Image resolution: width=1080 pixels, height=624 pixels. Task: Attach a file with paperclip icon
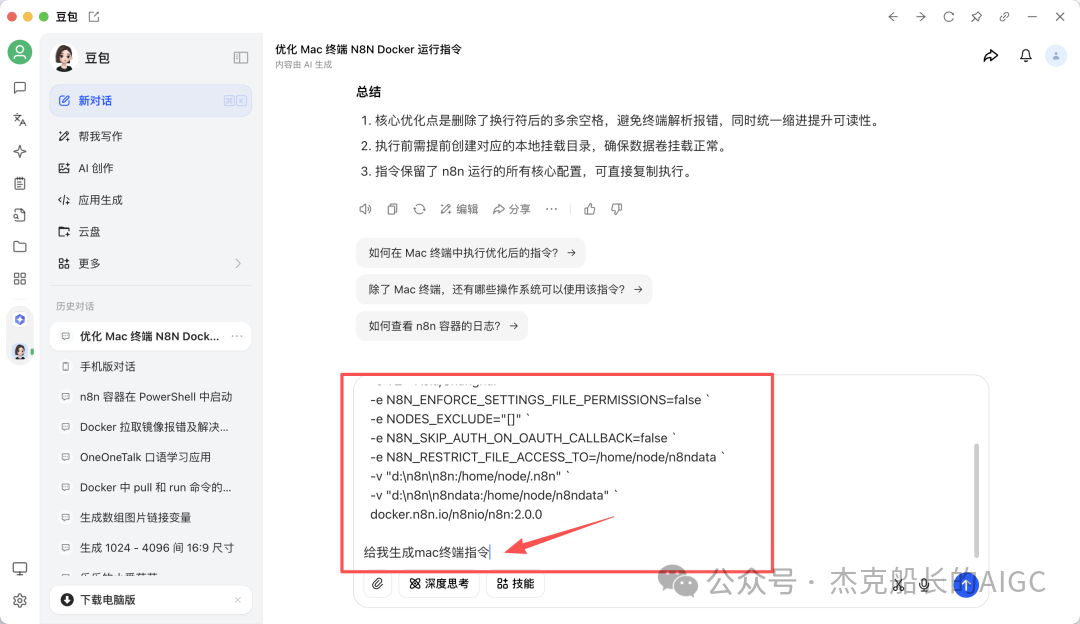(x=377, y=584)
